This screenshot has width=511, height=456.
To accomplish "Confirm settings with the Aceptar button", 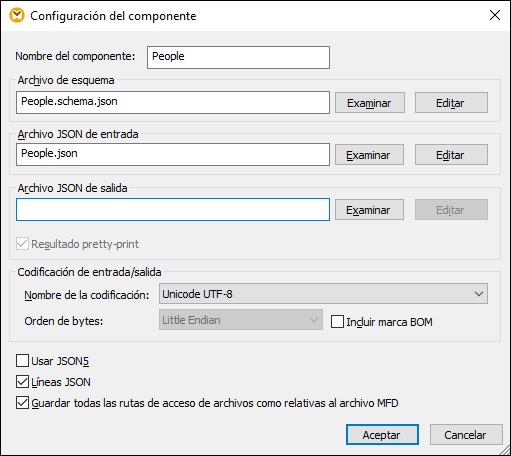I will pyautogui.click(x=382, y=434).
